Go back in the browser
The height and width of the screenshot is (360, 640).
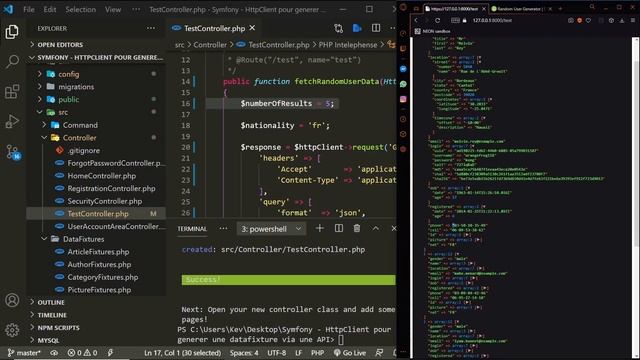[416, 20]
